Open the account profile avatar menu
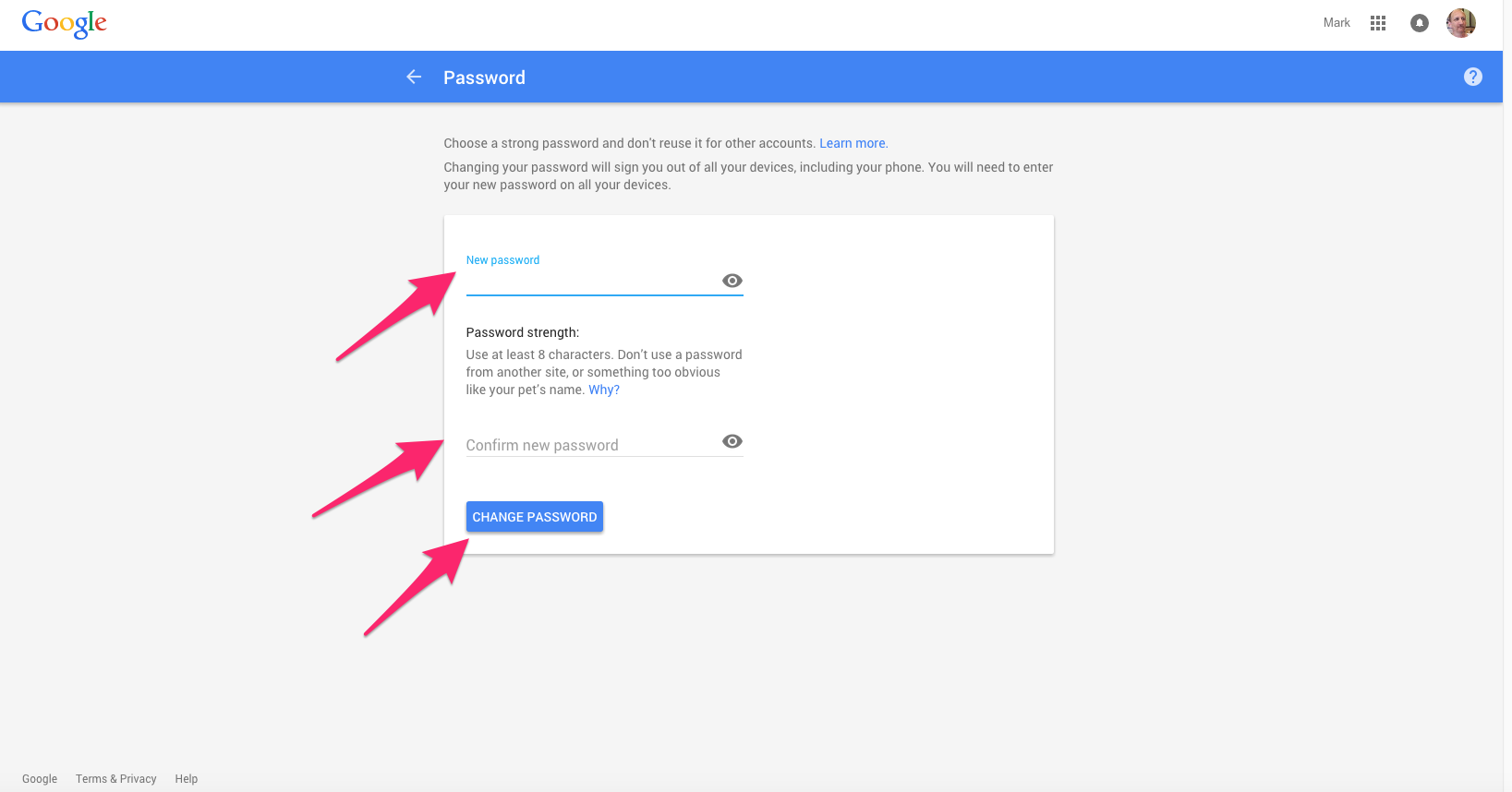Viewport: 1512px width, 792px height. point(1460,22)
